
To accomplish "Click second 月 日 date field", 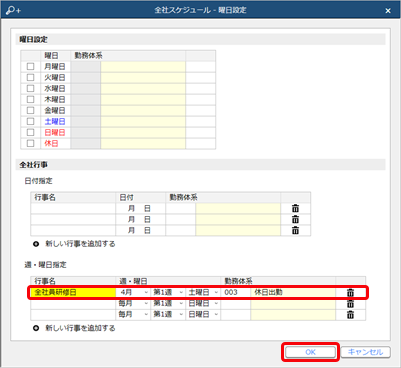I will pyautogui.click(x=140, y=220).
